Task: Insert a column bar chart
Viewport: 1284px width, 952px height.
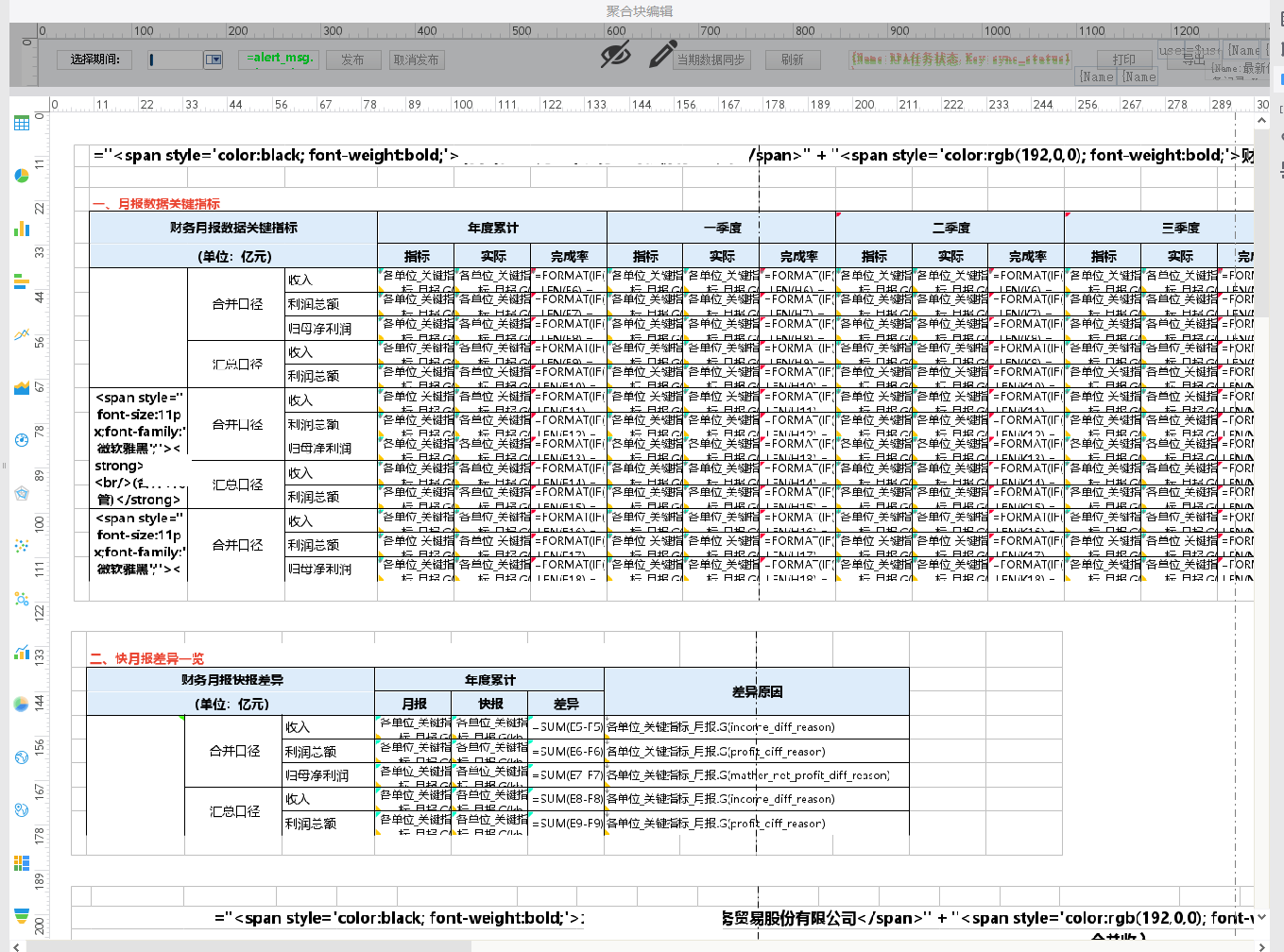Action: coord(22,229)
